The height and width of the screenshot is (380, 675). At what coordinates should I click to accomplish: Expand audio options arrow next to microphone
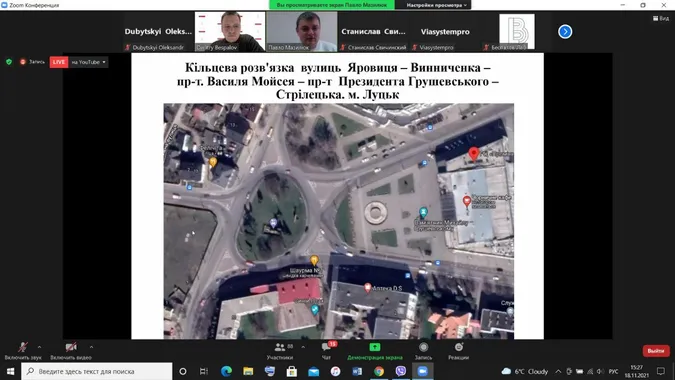coord(39,347)
